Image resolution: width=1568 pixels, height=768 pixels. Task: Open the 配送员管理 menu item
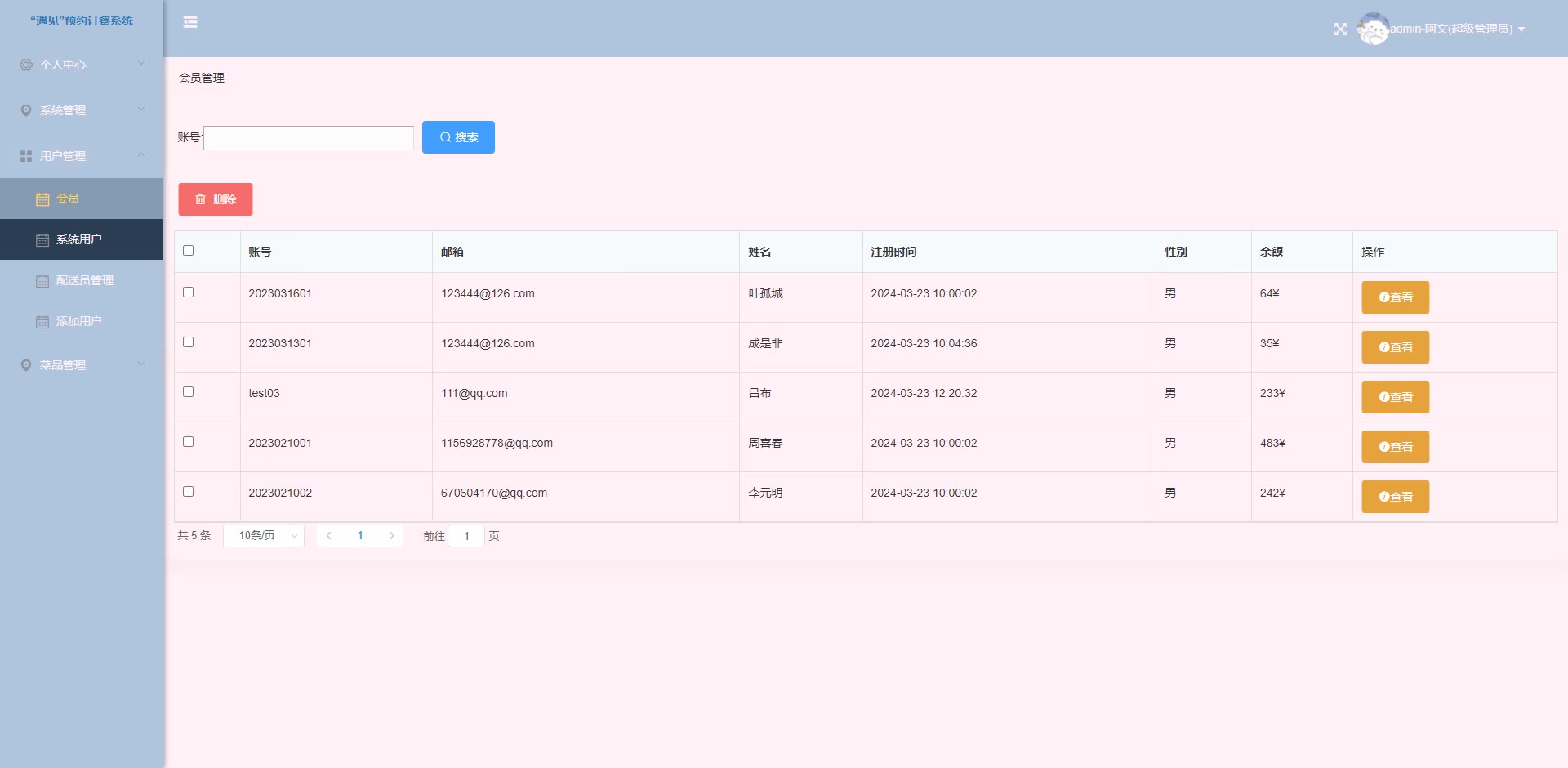[x=82, y=280]
